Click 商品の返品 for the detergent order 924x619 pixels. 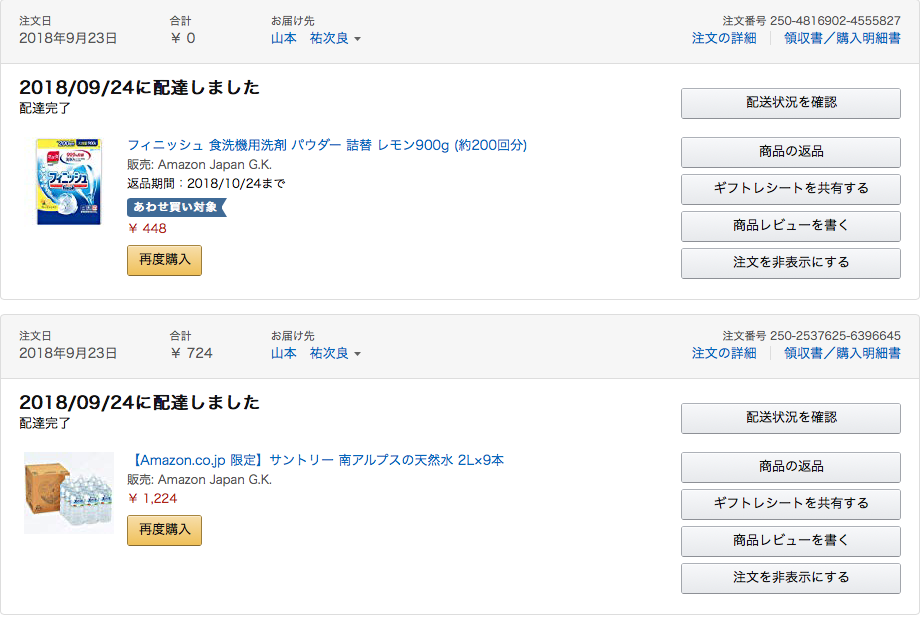coord(791,152)
